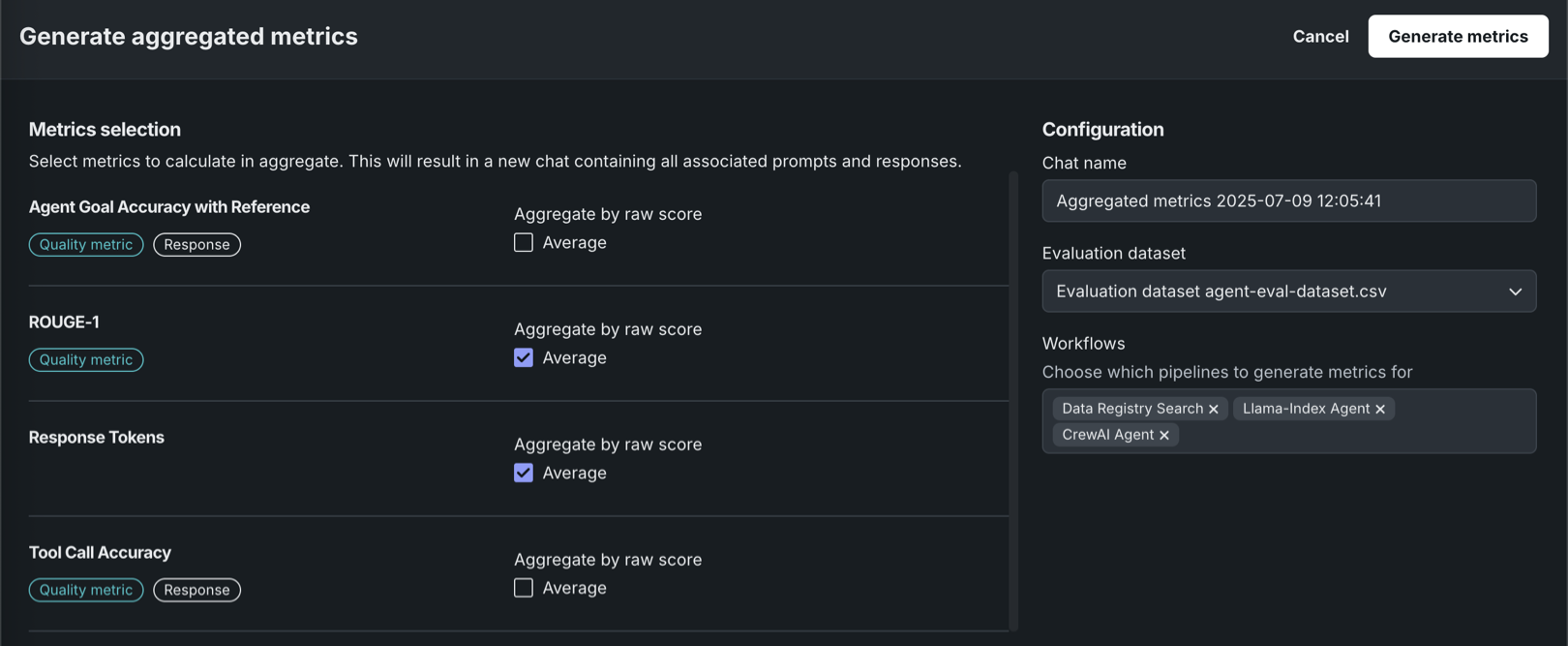Screen dimensions: 1568x646
Task: Click Quality metric tag for Tool Call Accuracy
Action: tap(86, 590)
